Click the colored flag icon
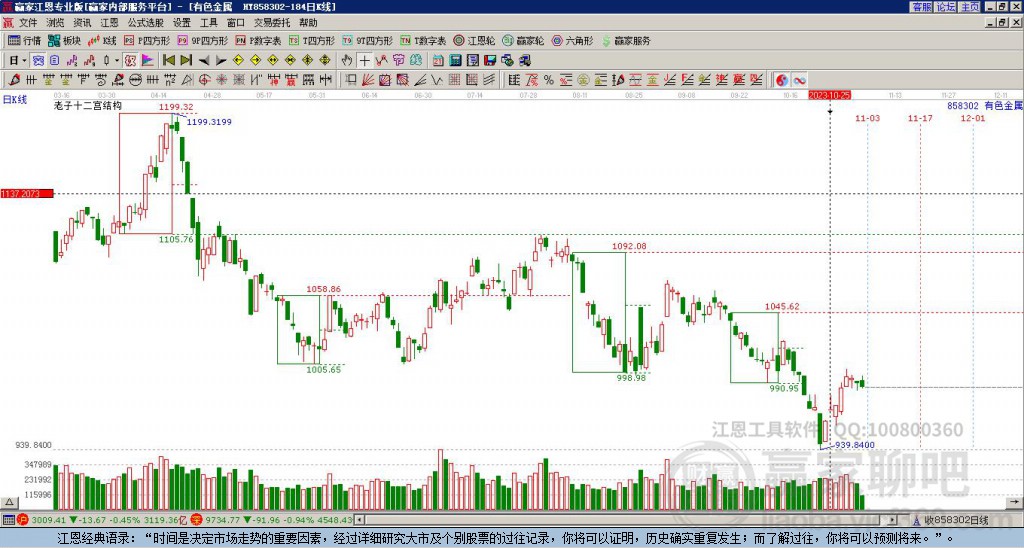 pos(148,61)
